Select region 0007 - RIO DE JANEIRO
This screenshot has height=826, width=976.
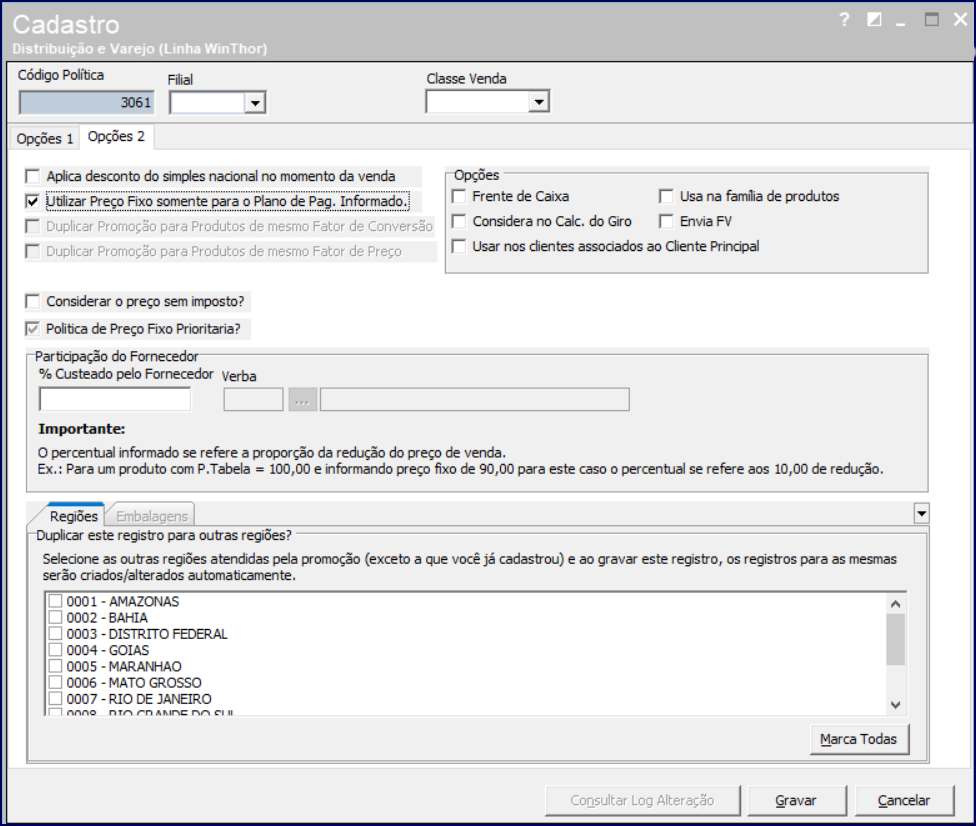click(55, 698)
